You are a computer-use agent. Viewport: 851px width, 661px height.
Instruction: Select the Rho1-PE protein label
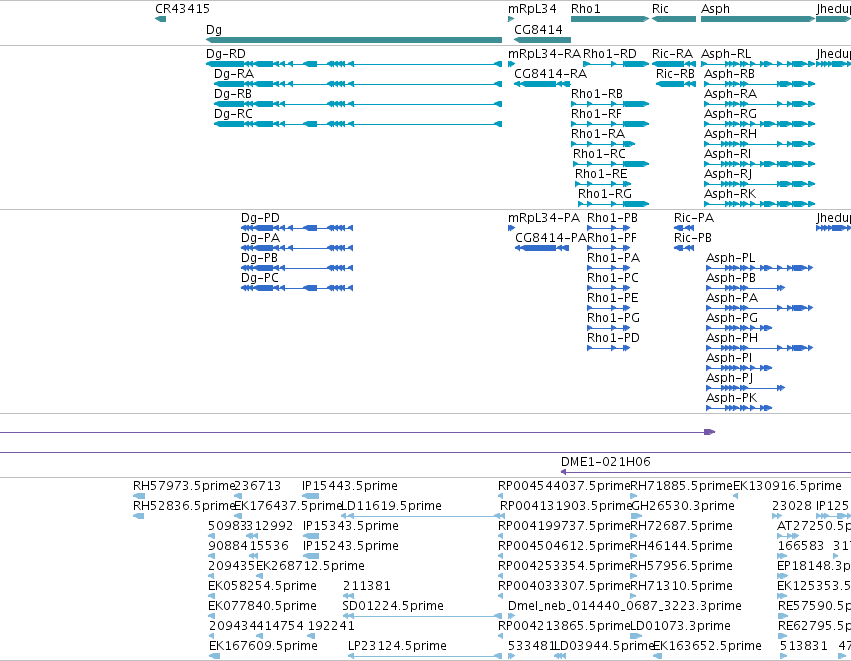pyautogui.click(x=613, y=298)
